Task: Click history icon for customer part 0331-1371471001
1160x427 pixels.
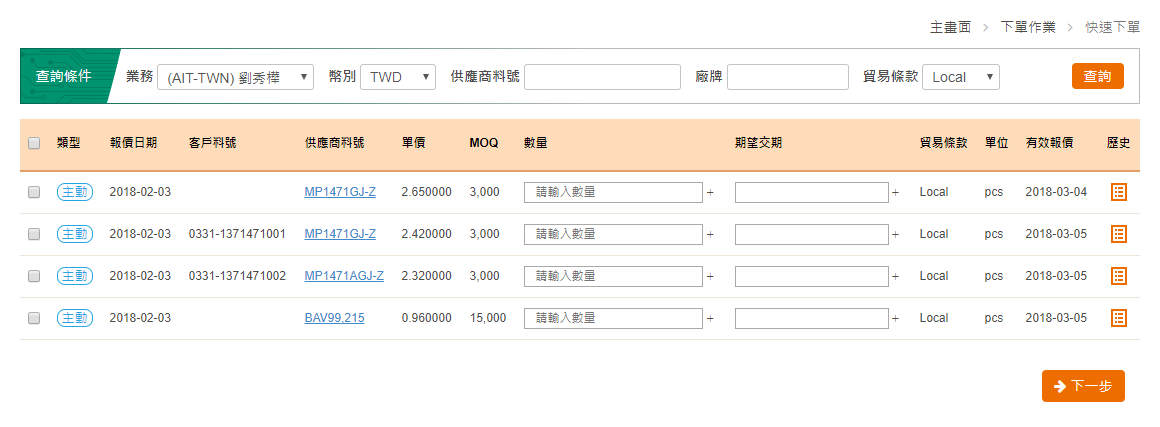Action: 1119,234
